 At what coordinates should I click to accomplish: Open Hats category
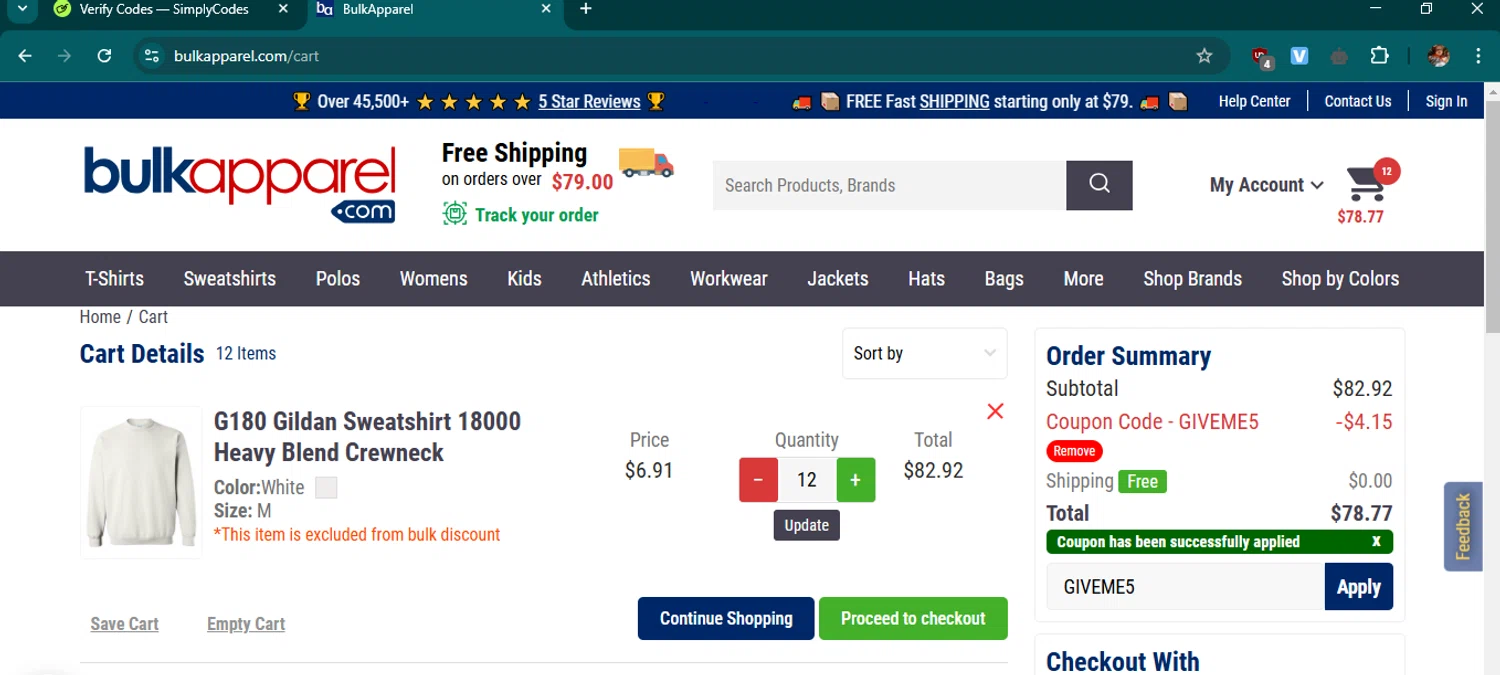(x=927, y=279)
